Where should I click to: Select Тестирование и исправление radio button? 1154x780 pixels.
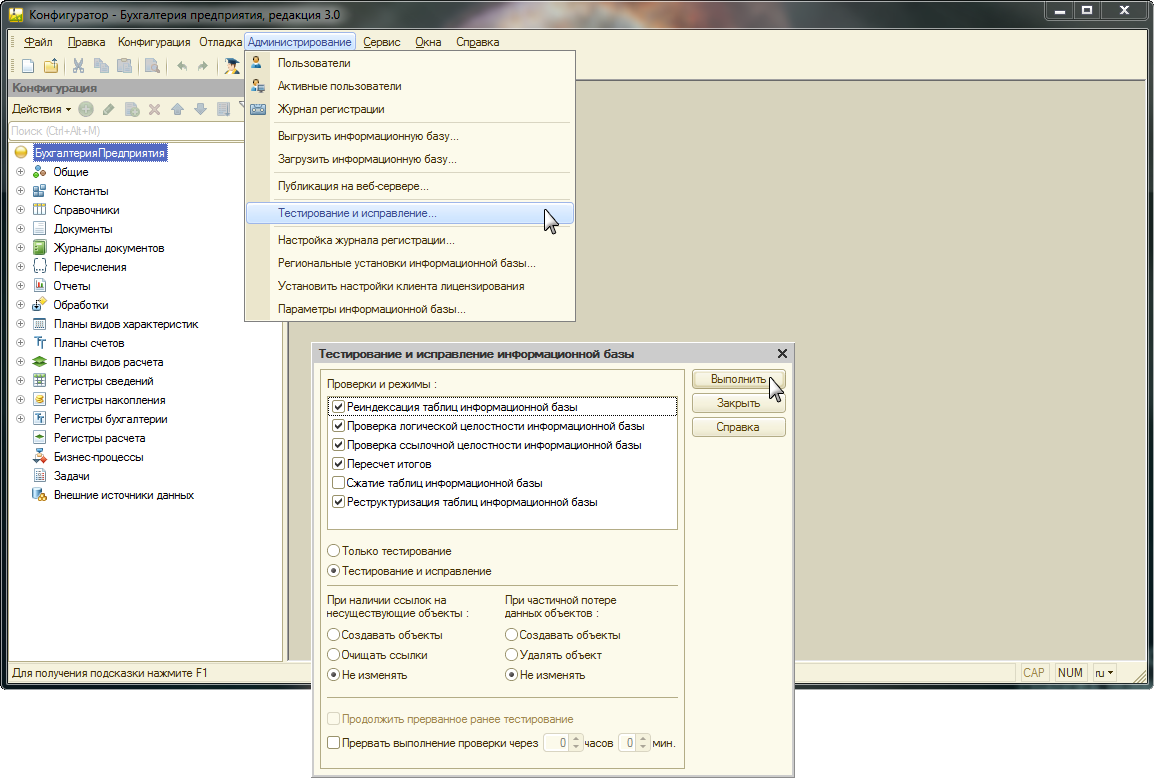[x=333, y=571]
